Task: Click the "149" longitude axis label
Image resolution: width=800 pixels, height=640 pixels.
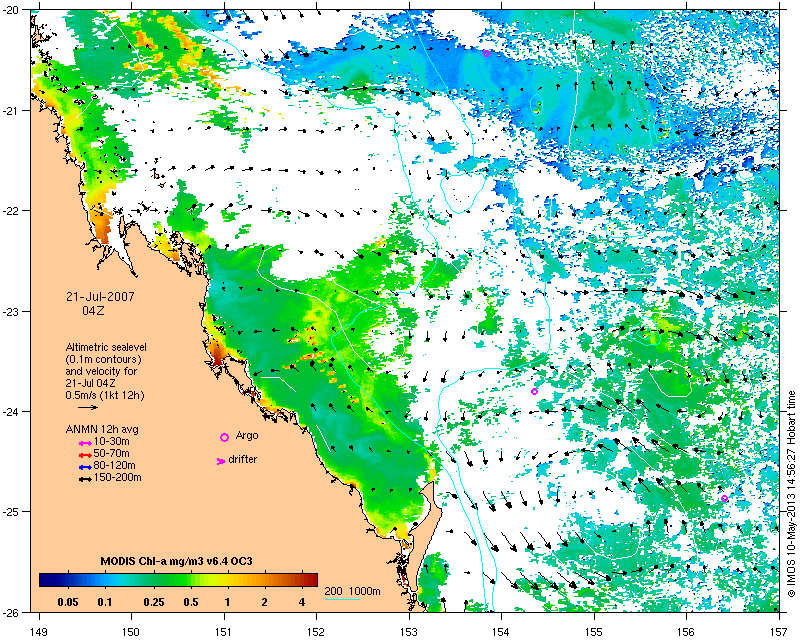Action: (x=39, y=630)
